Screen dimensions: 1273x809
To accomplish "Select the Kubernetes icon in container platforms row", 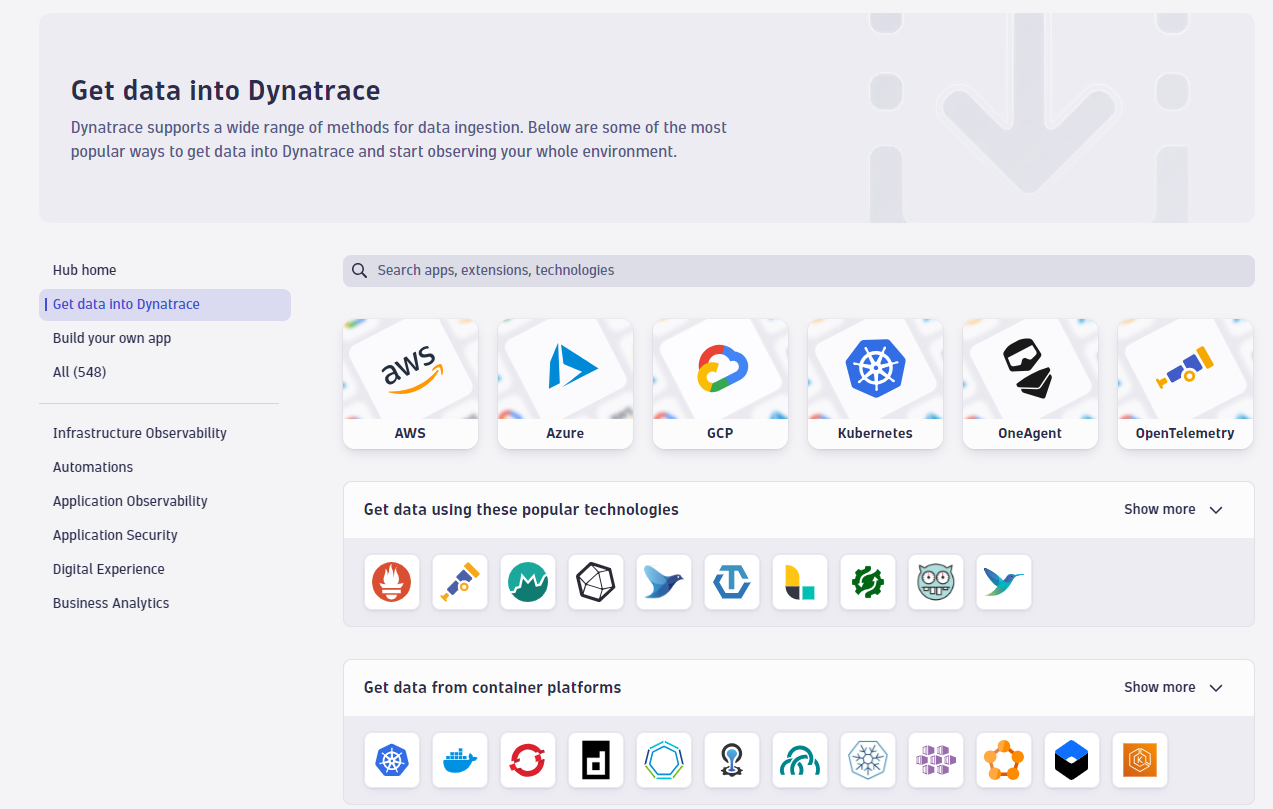I will point(392,760).
